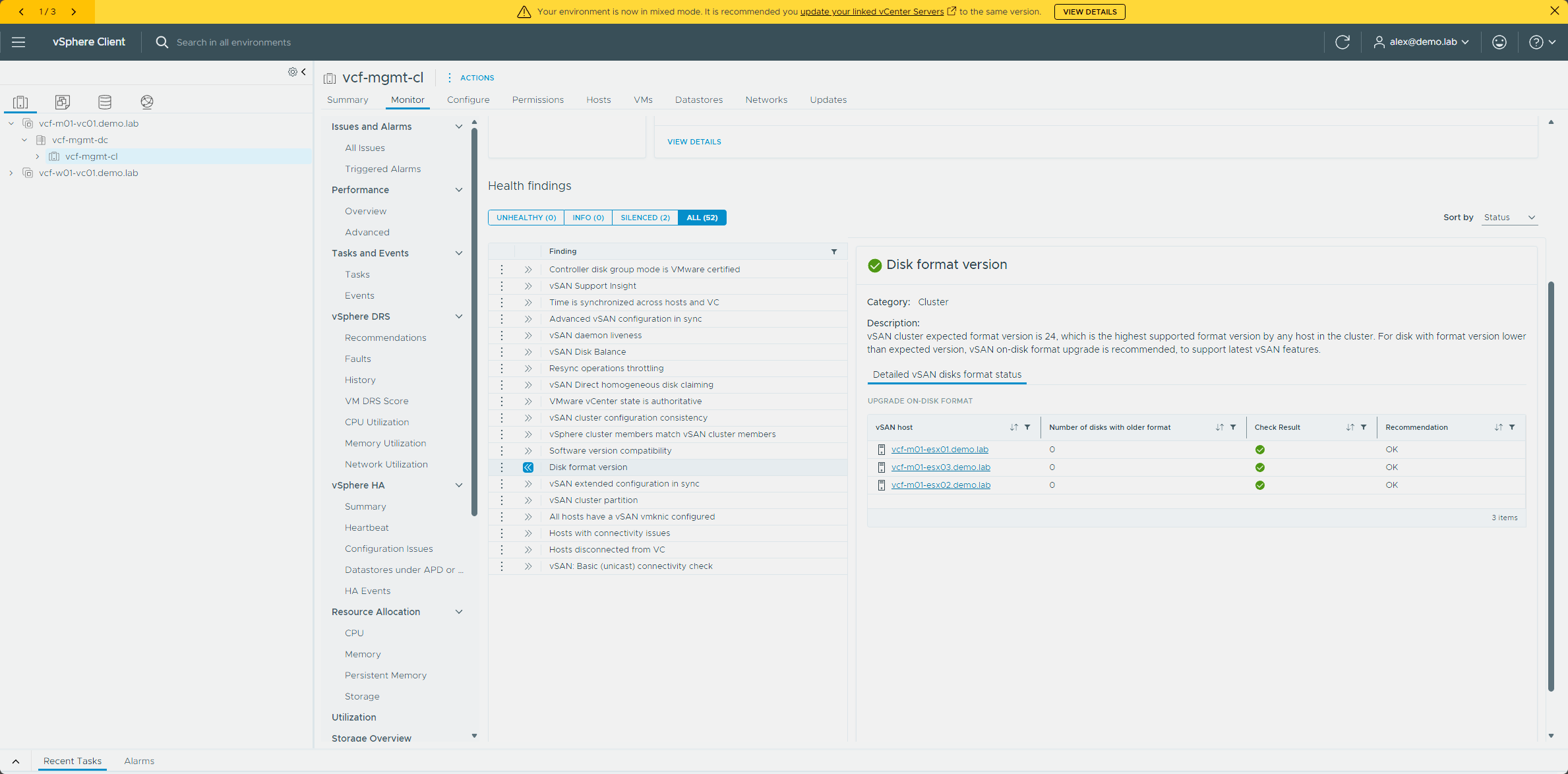This screenshot has height=774, width=1568.
Task: Collapse the vSphere DRS section
Action: click(459, 316)
